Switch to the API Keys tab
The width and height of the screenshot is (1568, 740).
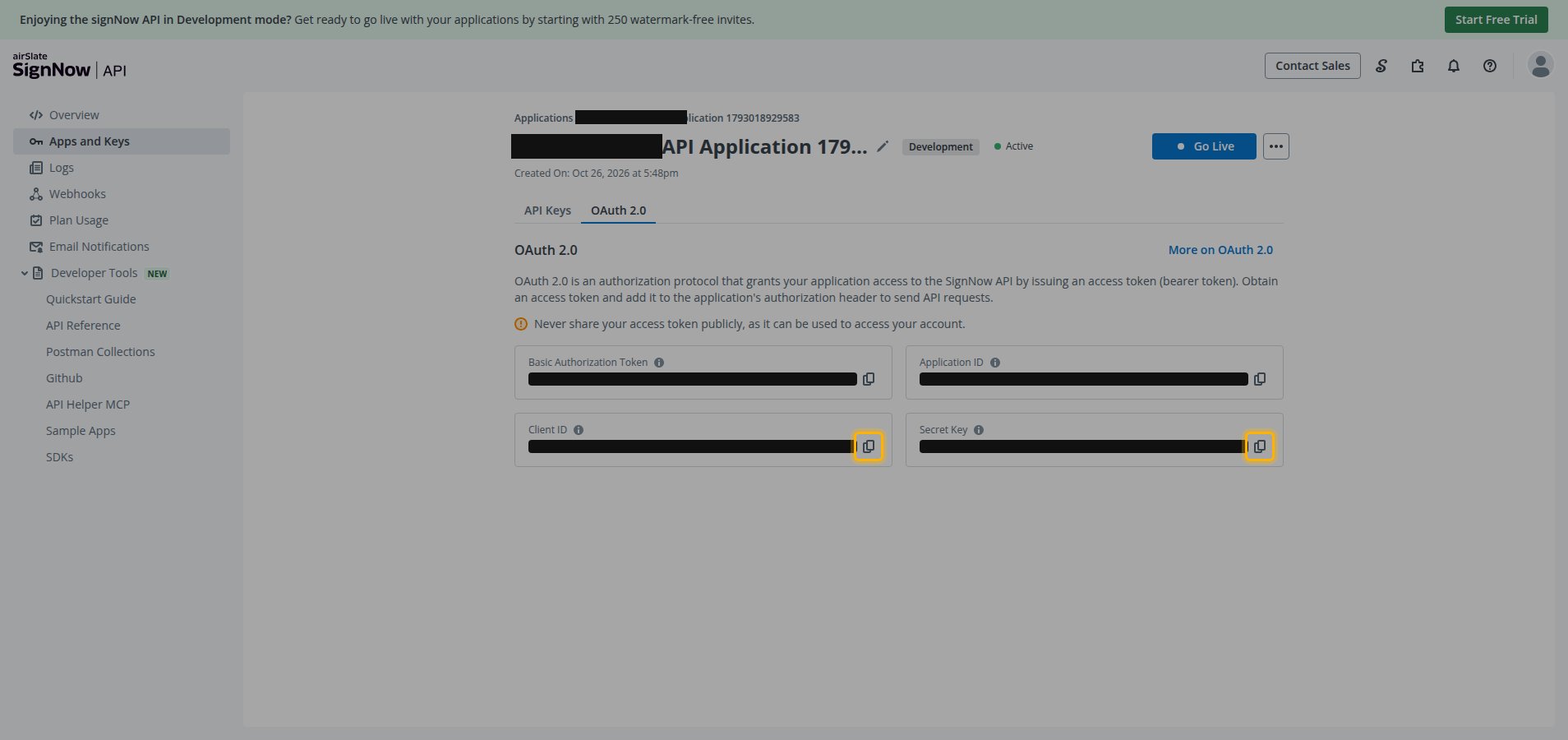[x=547, y=210]
